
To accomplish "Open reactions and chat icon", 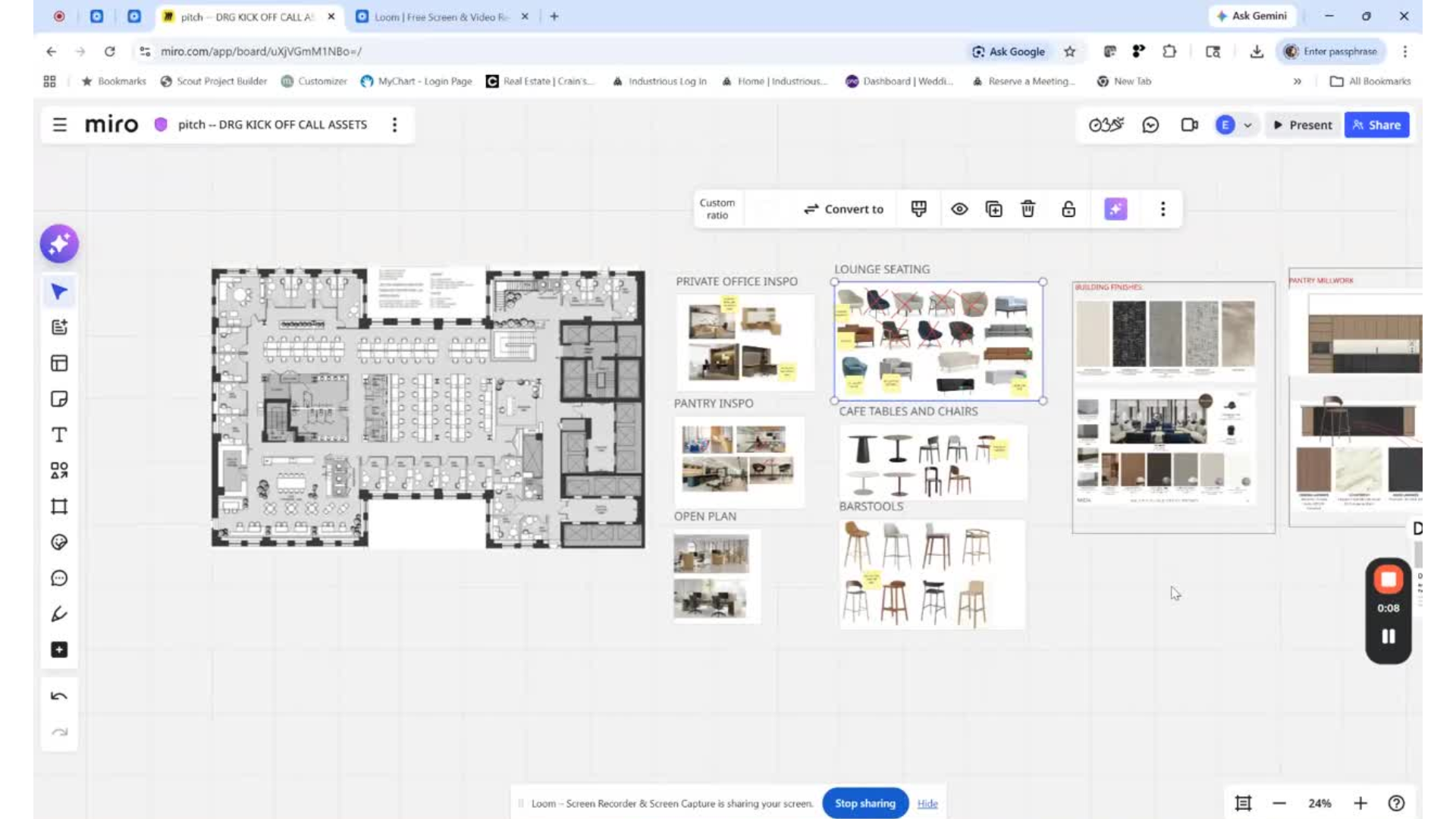I will tap(1150, 125).
